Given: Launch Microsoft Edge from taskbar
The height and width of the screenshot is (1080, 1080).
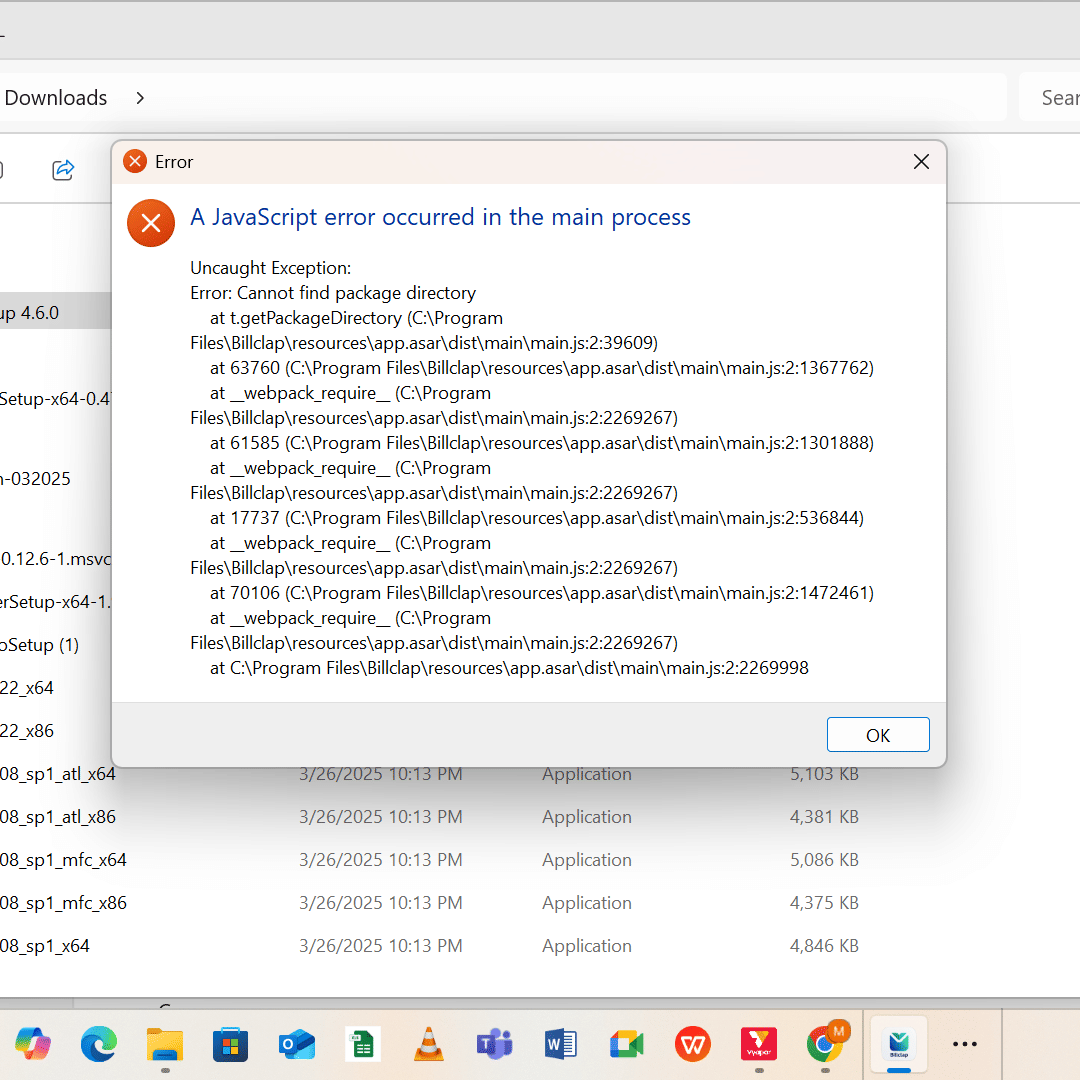Looking at the screenshot, I should pos(98,1043).
